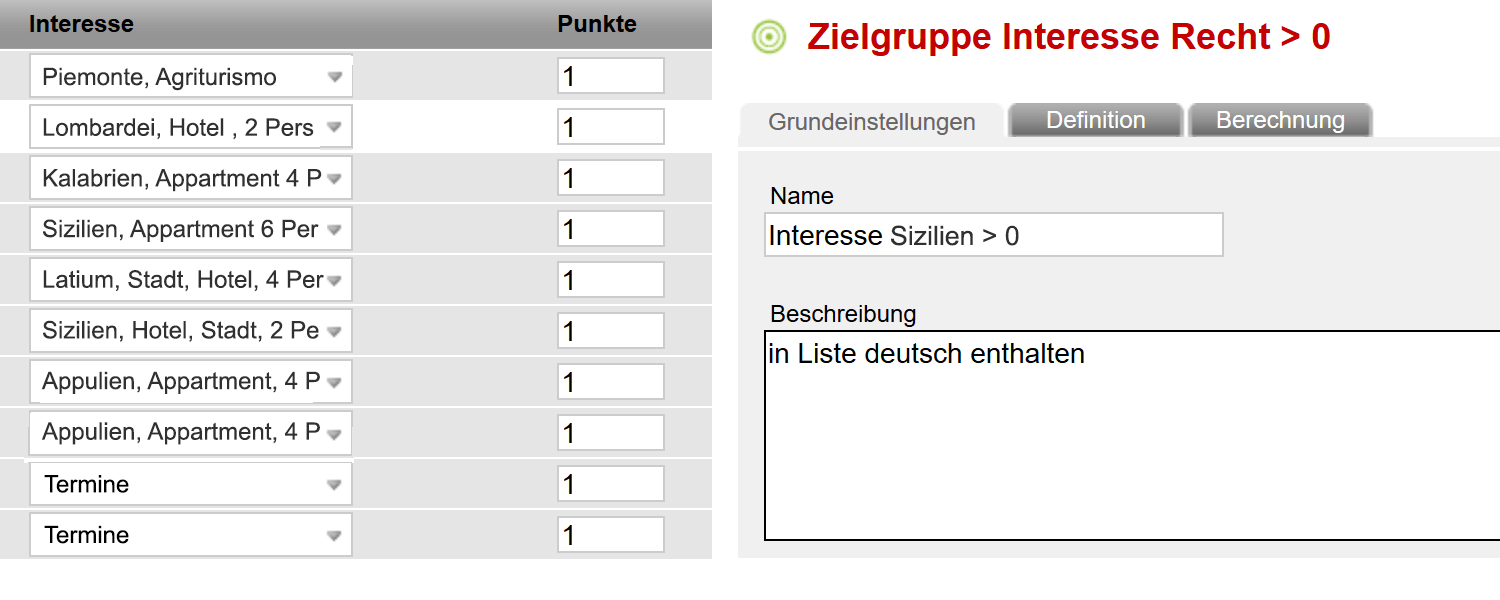Click the Punkte field for Lombardei row
1500x600 pixels.
click(x=611, y=128)
